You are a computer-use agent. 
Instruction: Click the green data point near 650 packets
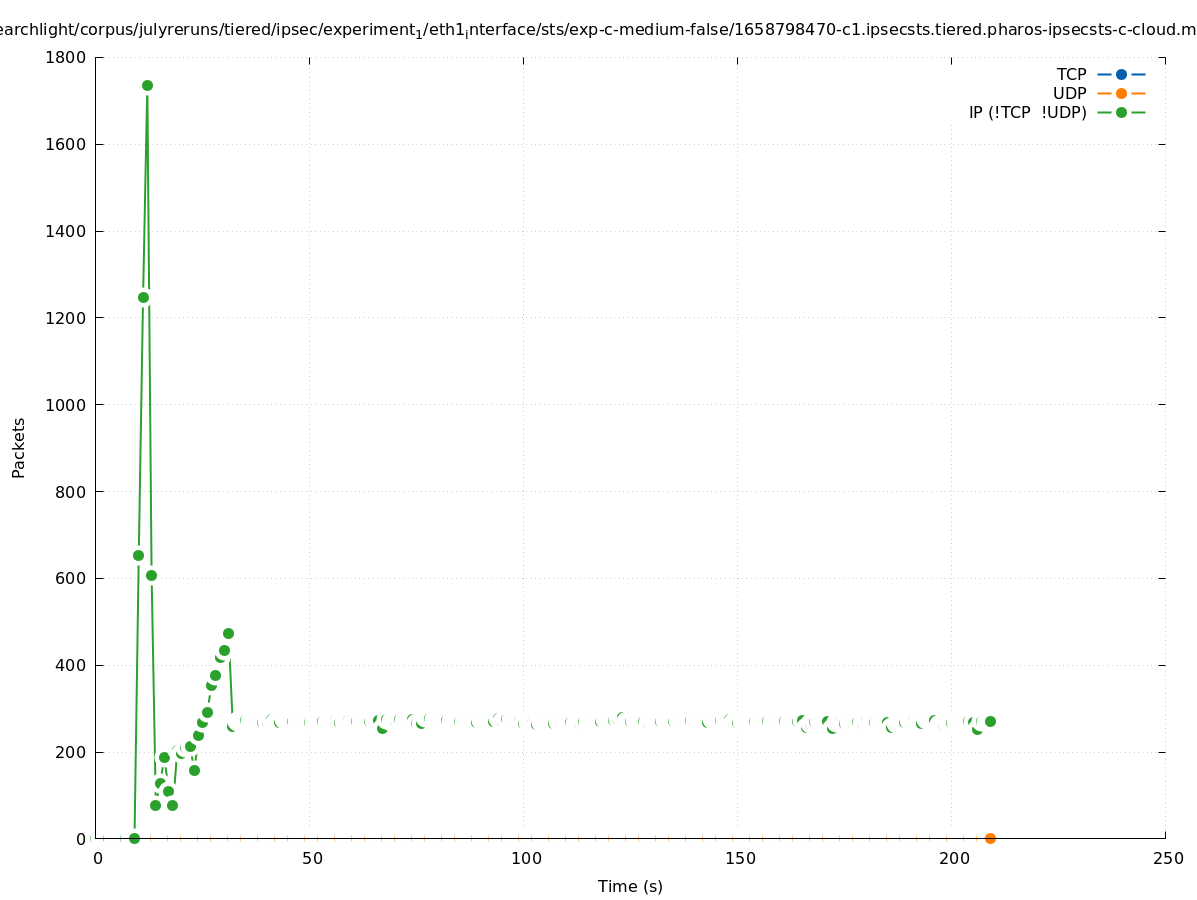138,555
